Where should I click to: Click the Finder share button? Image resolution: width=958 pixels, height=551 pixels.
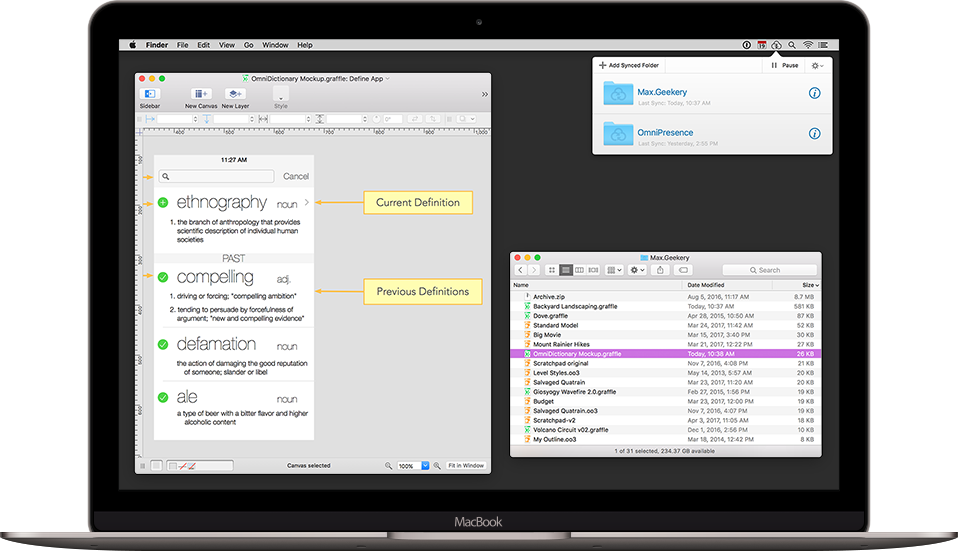point(660,270)
